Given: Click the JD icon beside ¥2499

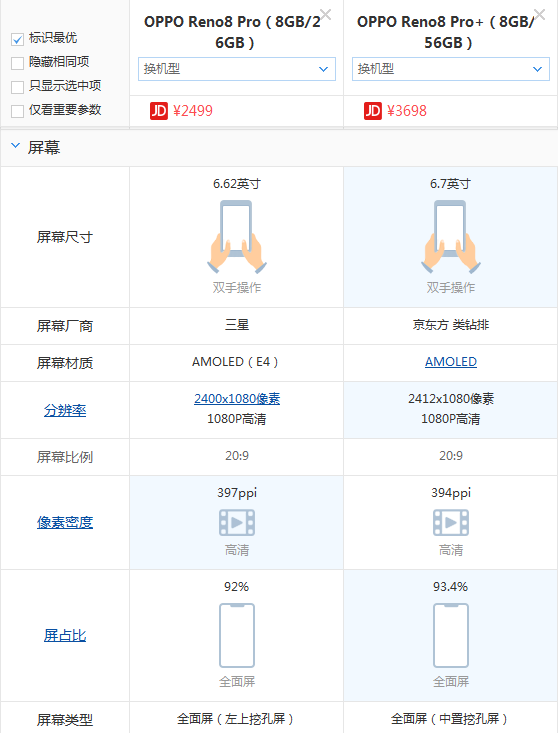Looking at the screenshot, I should [x=158, y=111].
